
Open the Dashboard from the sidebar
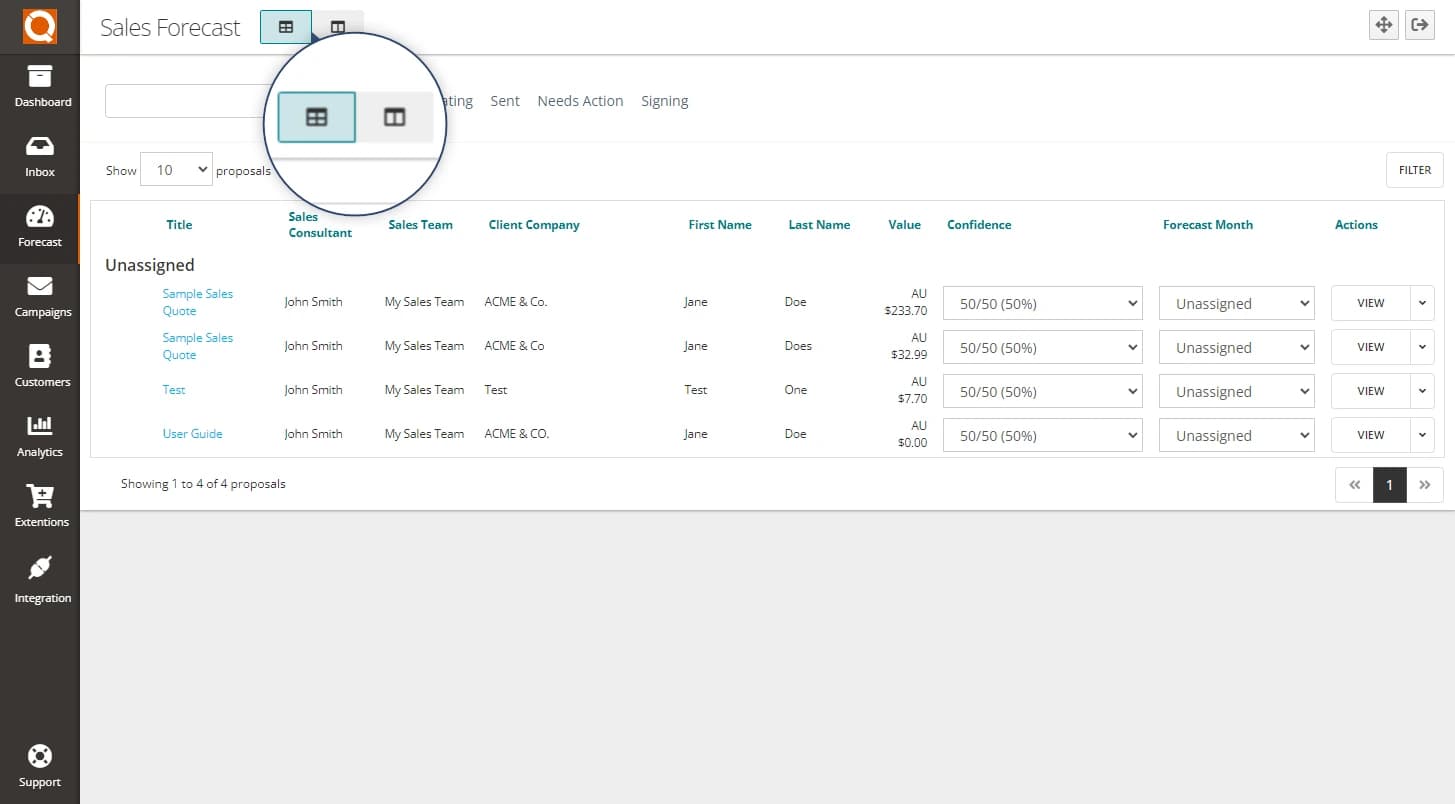tap(40, 85)
